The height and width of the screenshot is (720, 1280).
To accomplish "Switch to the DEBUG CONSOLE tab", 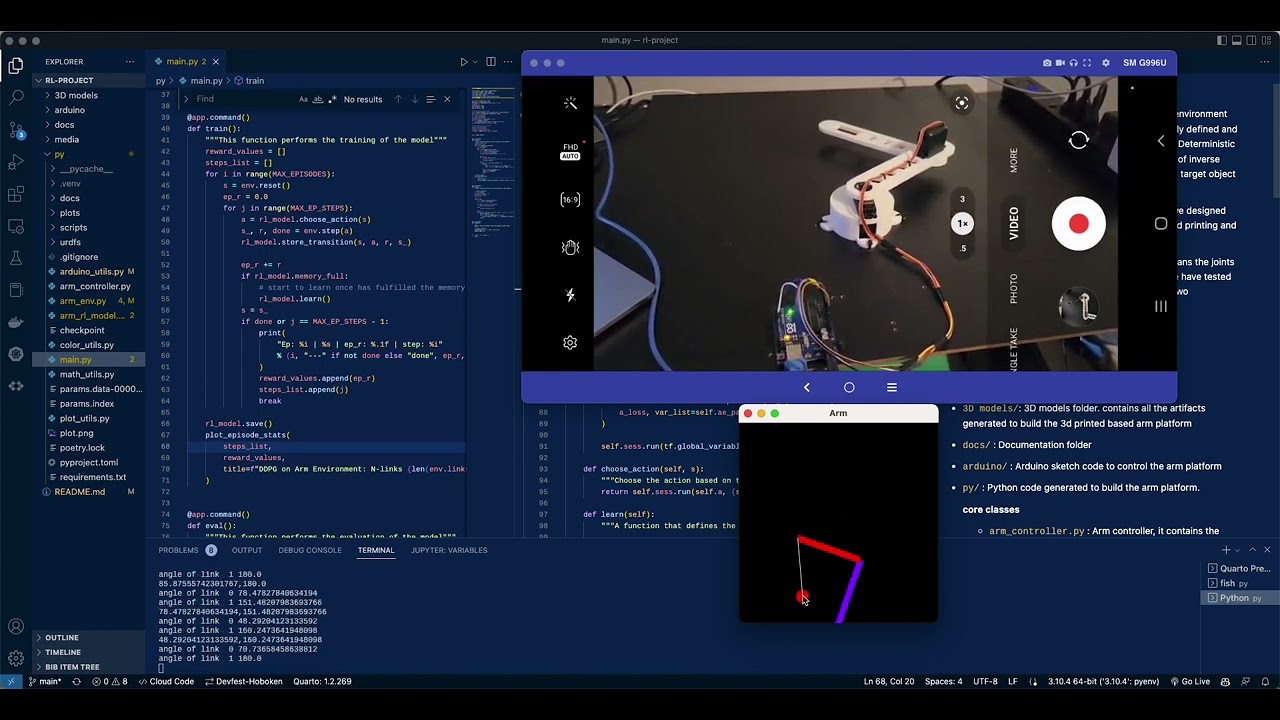I will [310, 550].
